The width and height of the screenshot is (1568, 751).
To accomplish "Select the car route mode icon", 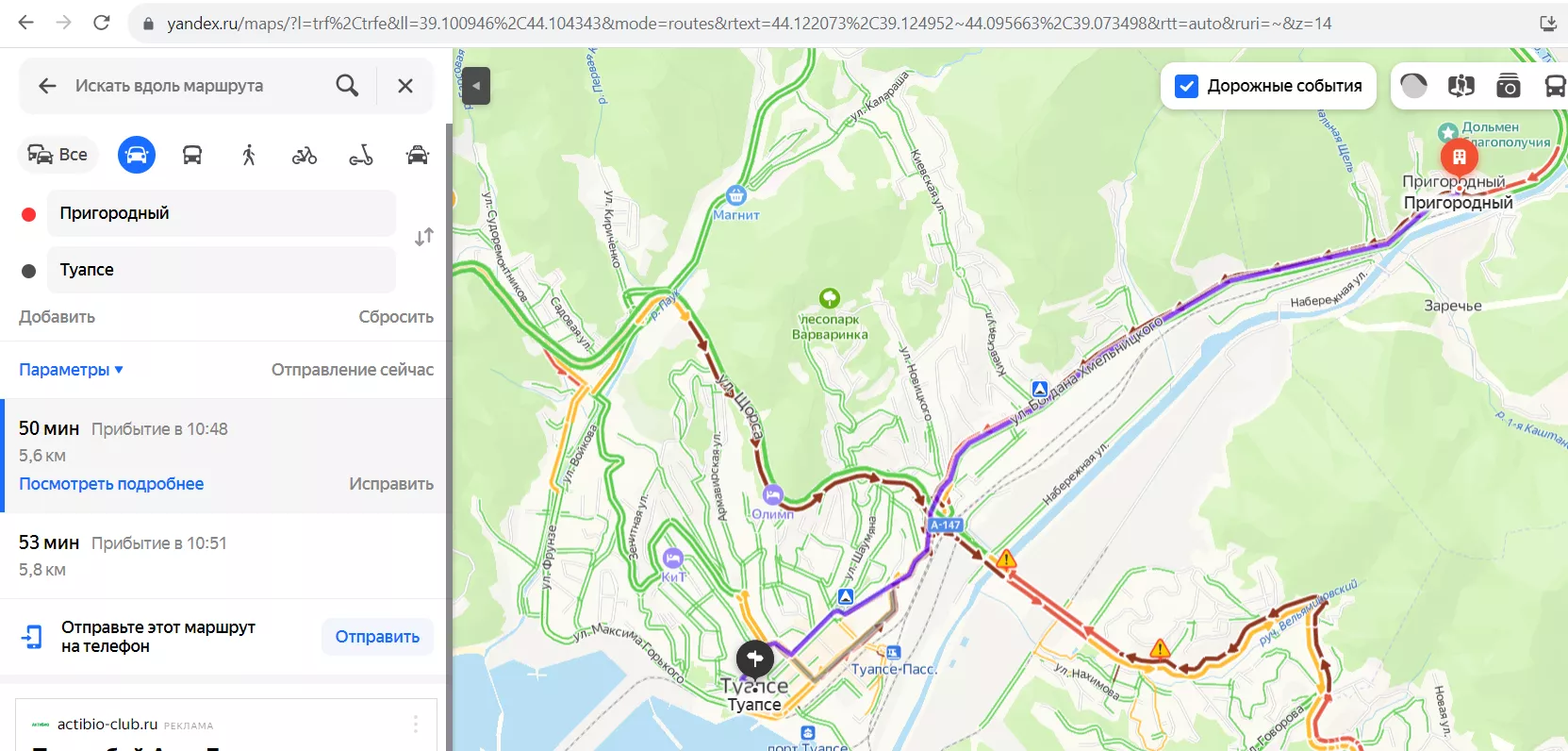I will point(136,155).
